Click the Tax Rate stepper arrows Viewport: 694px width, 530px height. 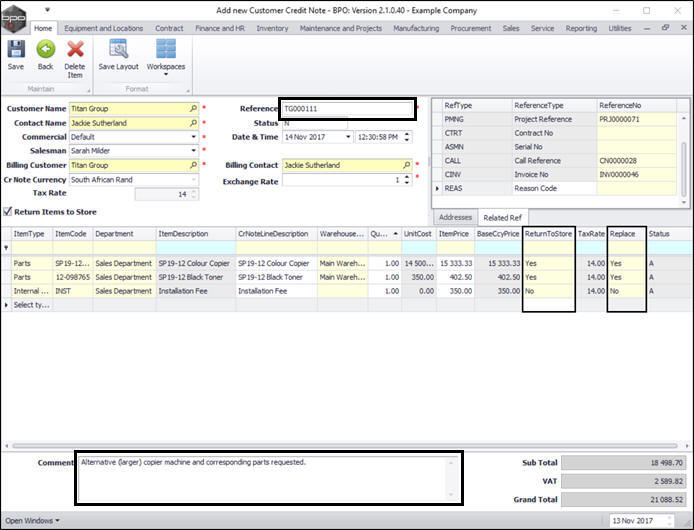pyautogui.click(x=194, y=194)
